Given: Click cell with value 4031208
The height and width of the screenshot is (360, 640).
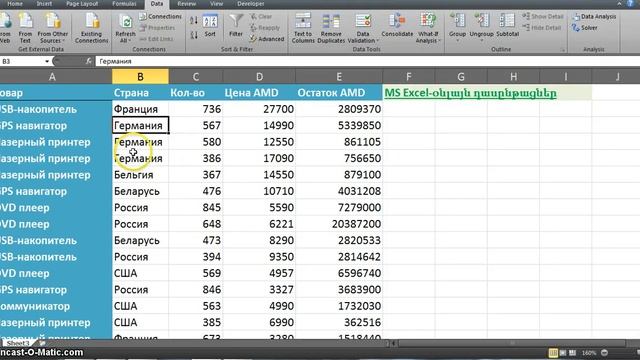Looking at the screenshot, I should (x=339, y=191).
